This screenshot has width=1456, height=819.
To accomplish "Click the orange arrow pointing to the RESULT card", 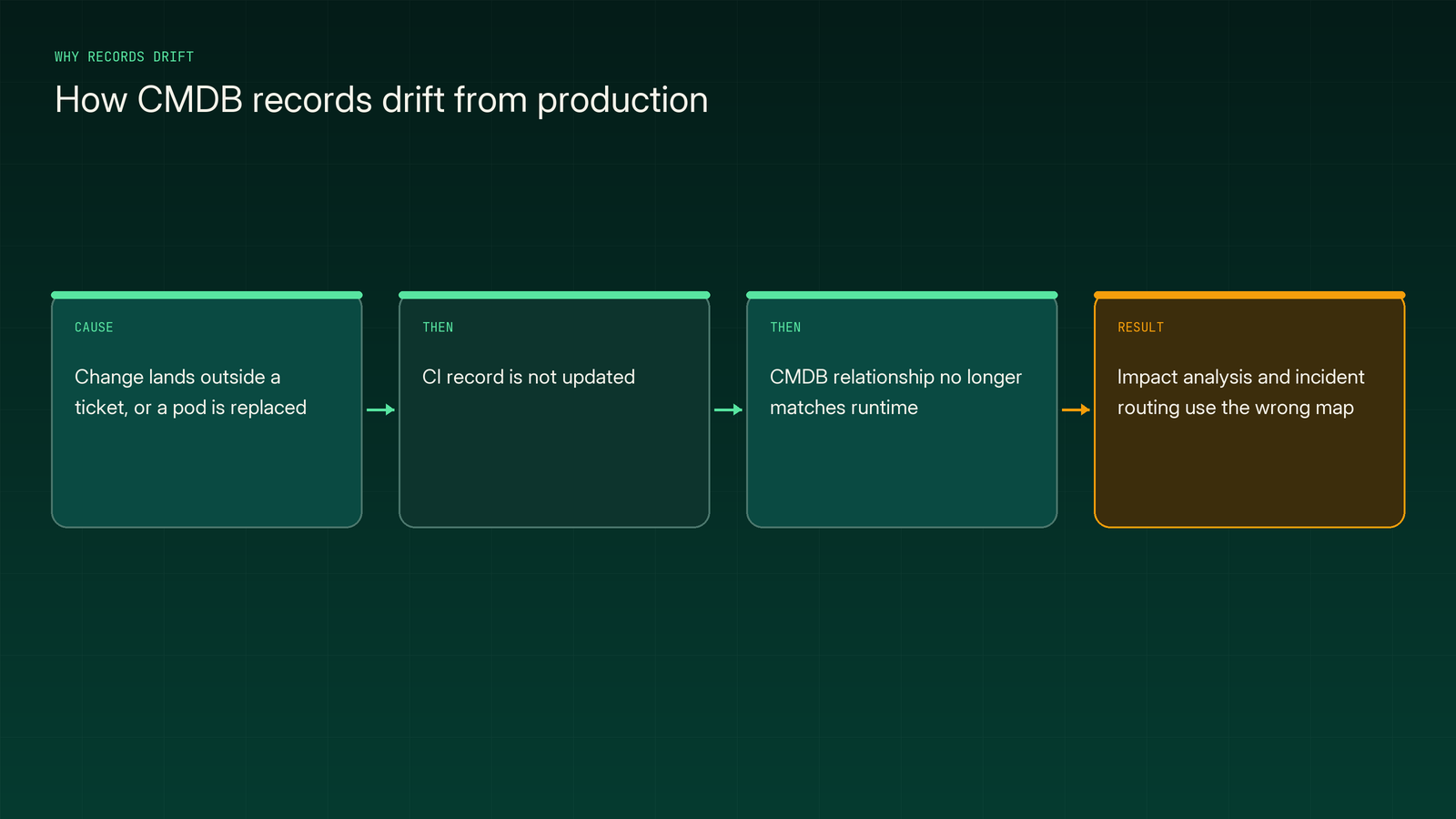I will [1076, 409].
